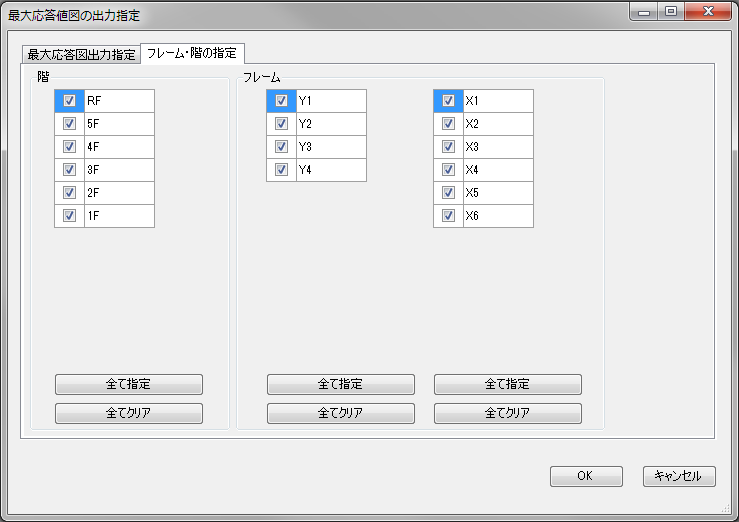
Task: Select the X5 row label
Action: pos(498,193)
